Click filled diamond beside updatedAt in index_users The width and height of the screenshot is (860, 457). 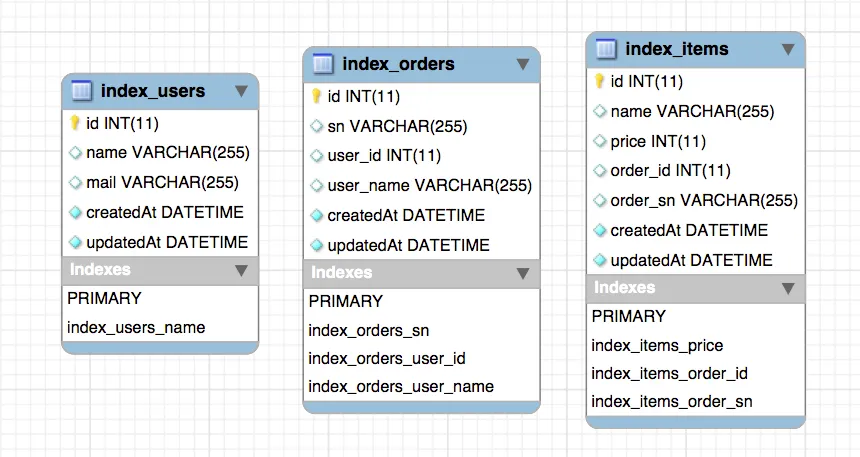tap(75, 242)
